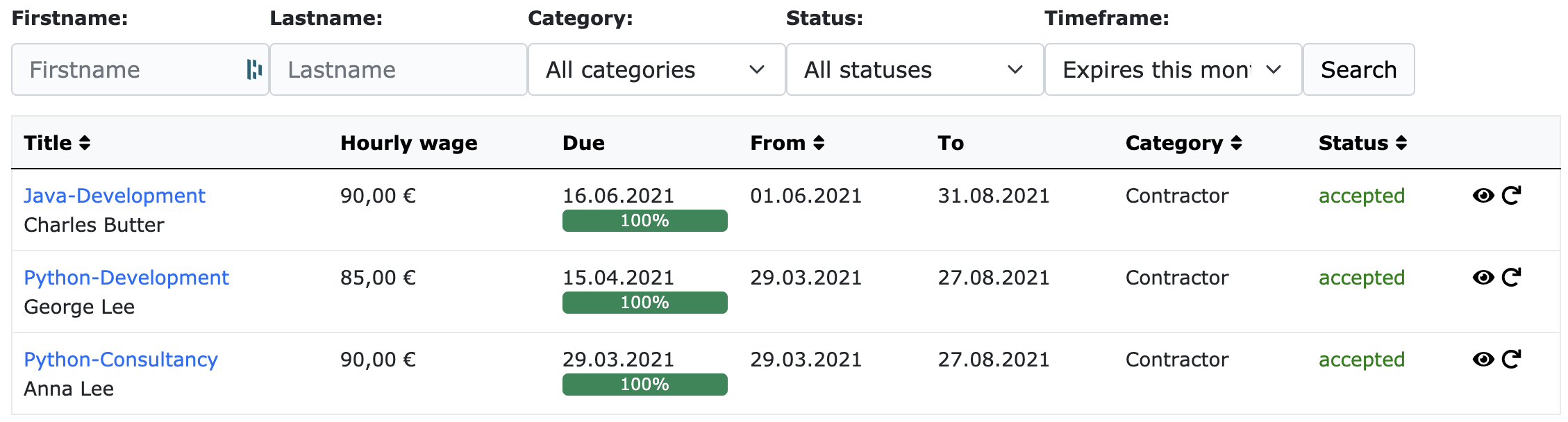
Task: Open the All categories dropdown
Action: tap(656, 69)
